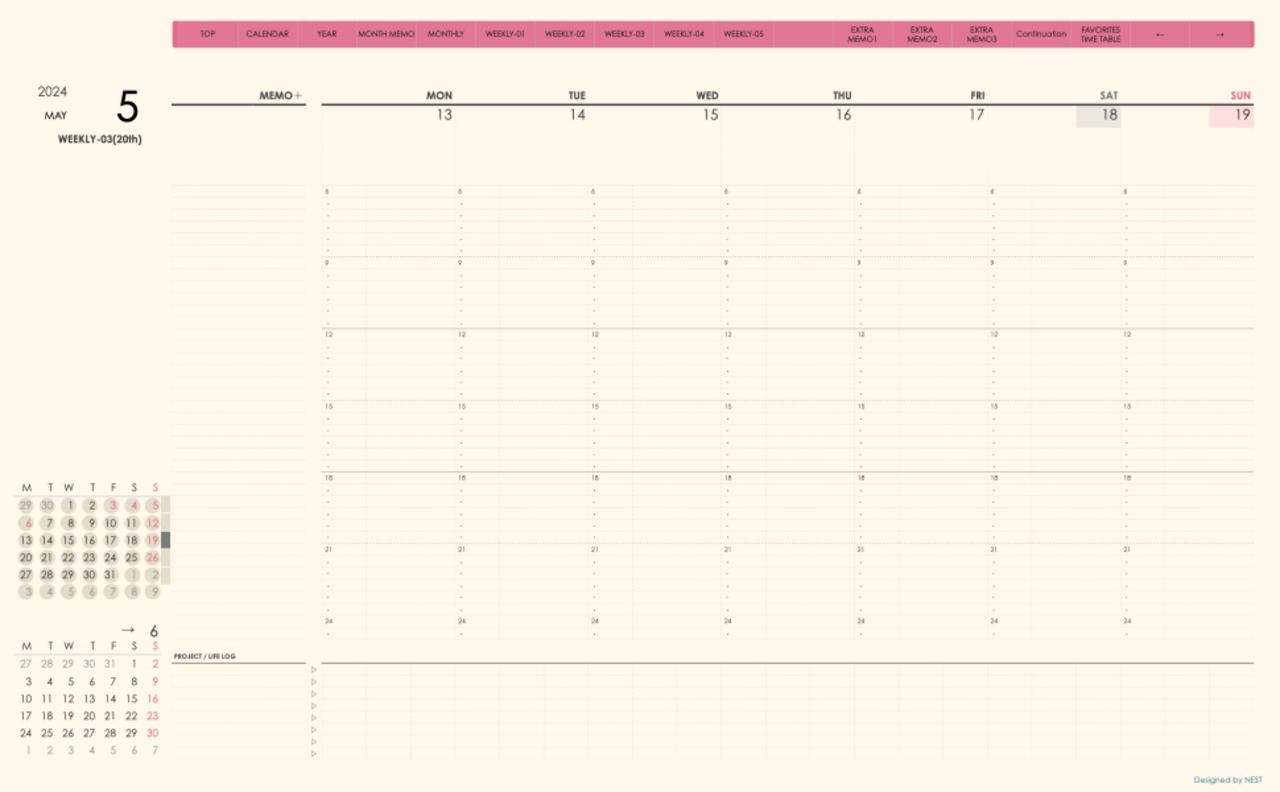The height and width of the screenshot is (792, 1280).
Task: Click date 10 in the May mini calendar
Action: (110, 523)
